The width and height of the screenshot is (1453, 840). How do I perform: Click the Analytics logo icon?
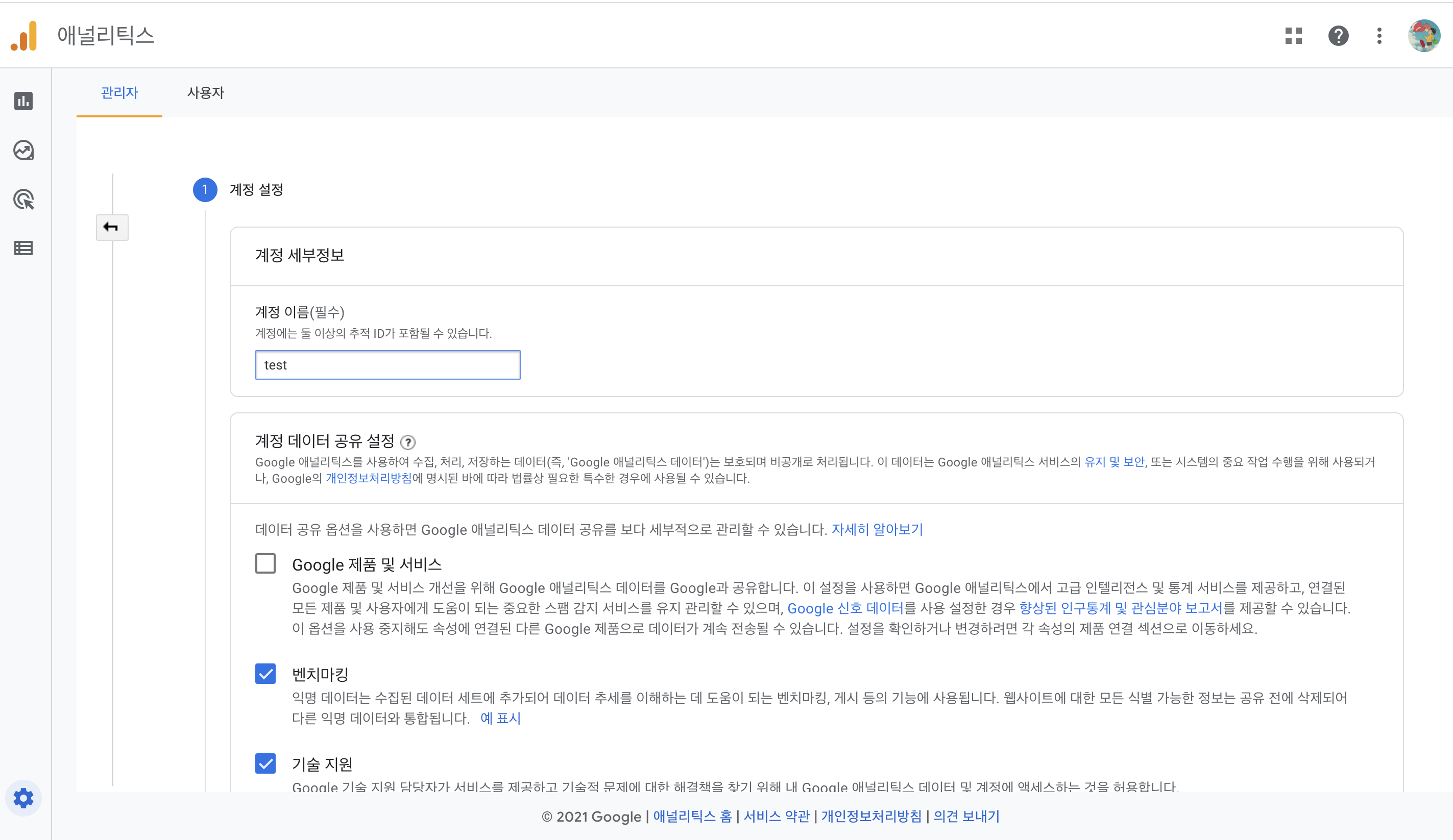[24, 36]
